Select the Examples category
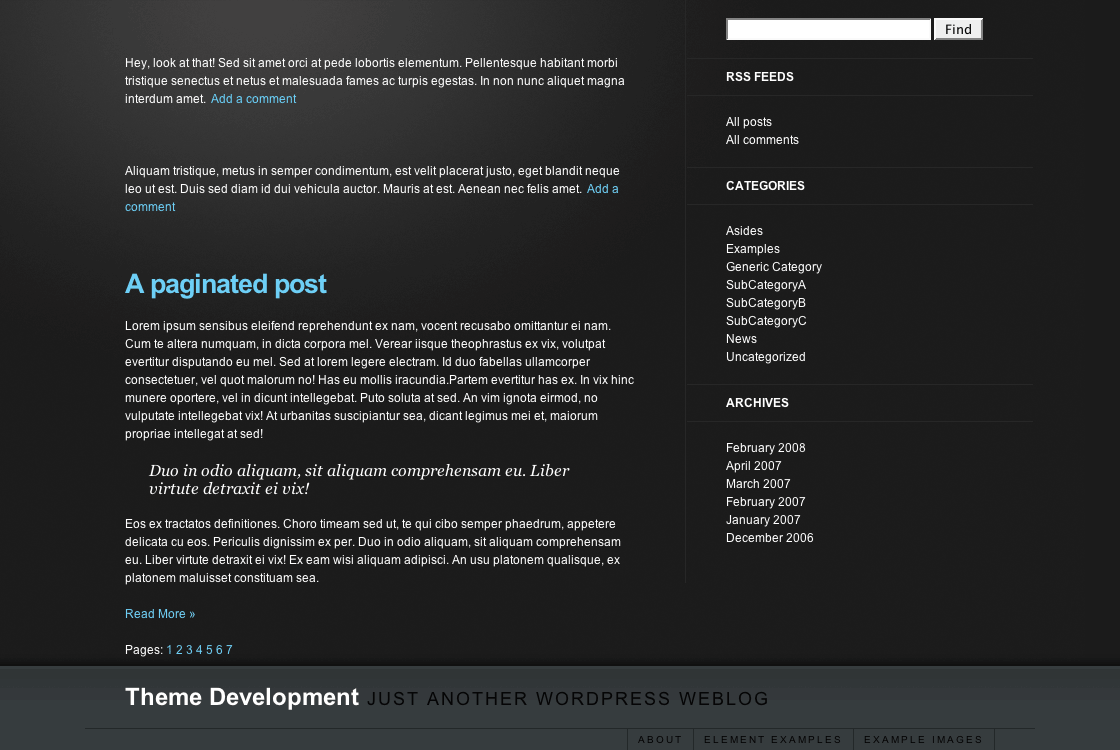 tap(752, 248)
